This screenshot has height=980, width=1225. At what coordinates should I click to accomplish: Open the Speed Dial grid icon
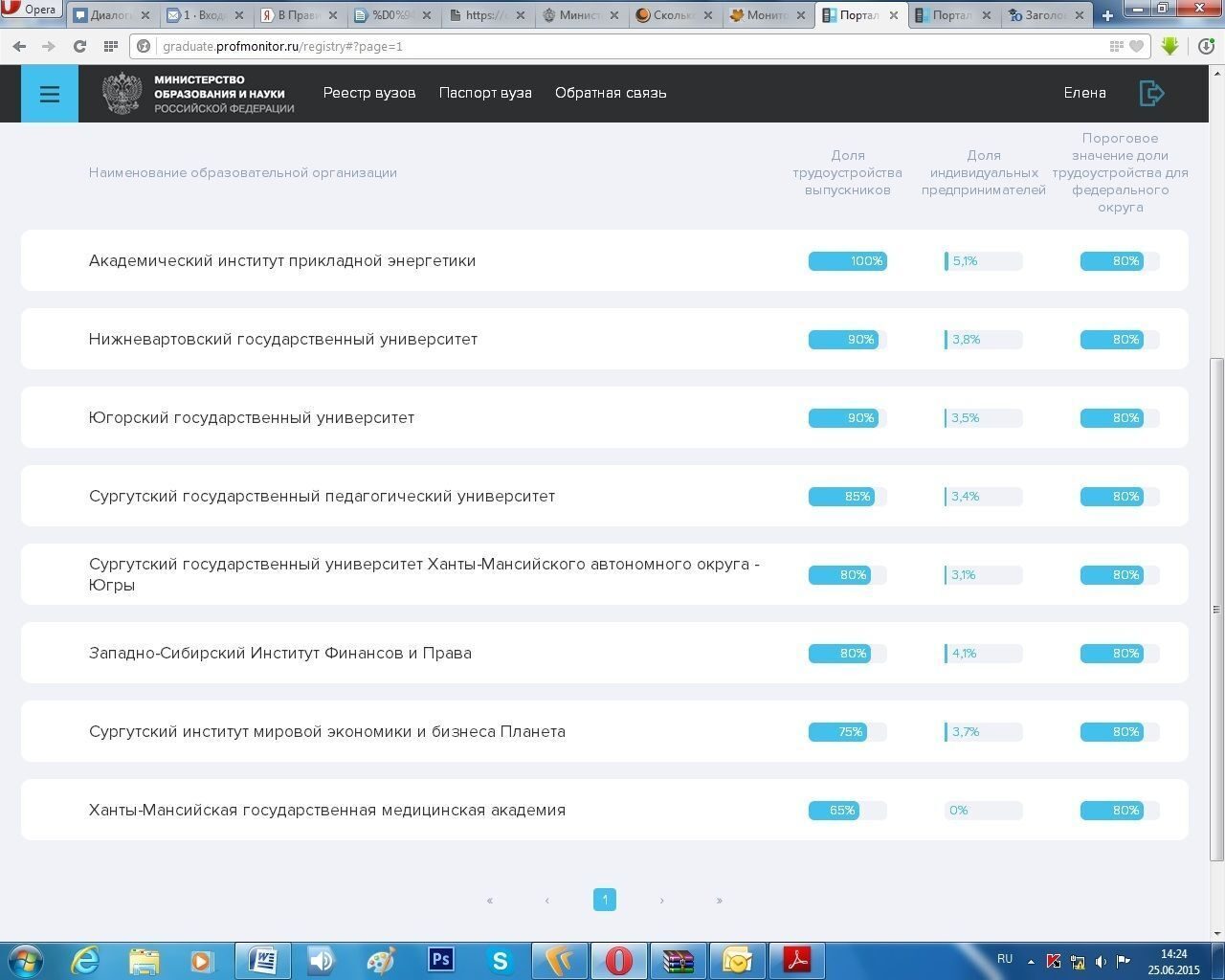click(x=111, y=46)
